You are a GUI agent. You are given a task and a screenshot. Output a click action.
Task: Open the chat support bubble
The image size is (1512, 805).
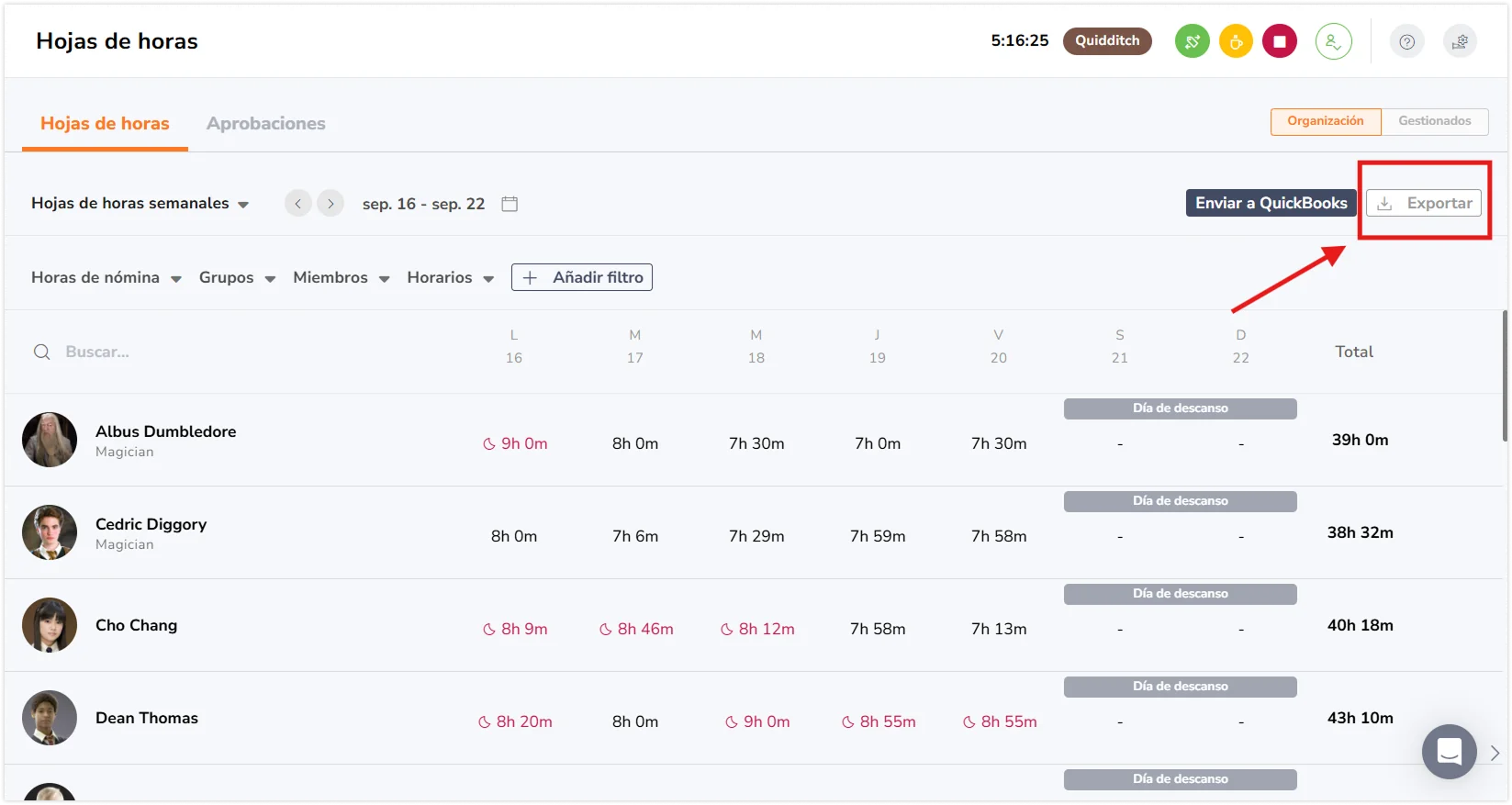click(x=1449, y=752)
